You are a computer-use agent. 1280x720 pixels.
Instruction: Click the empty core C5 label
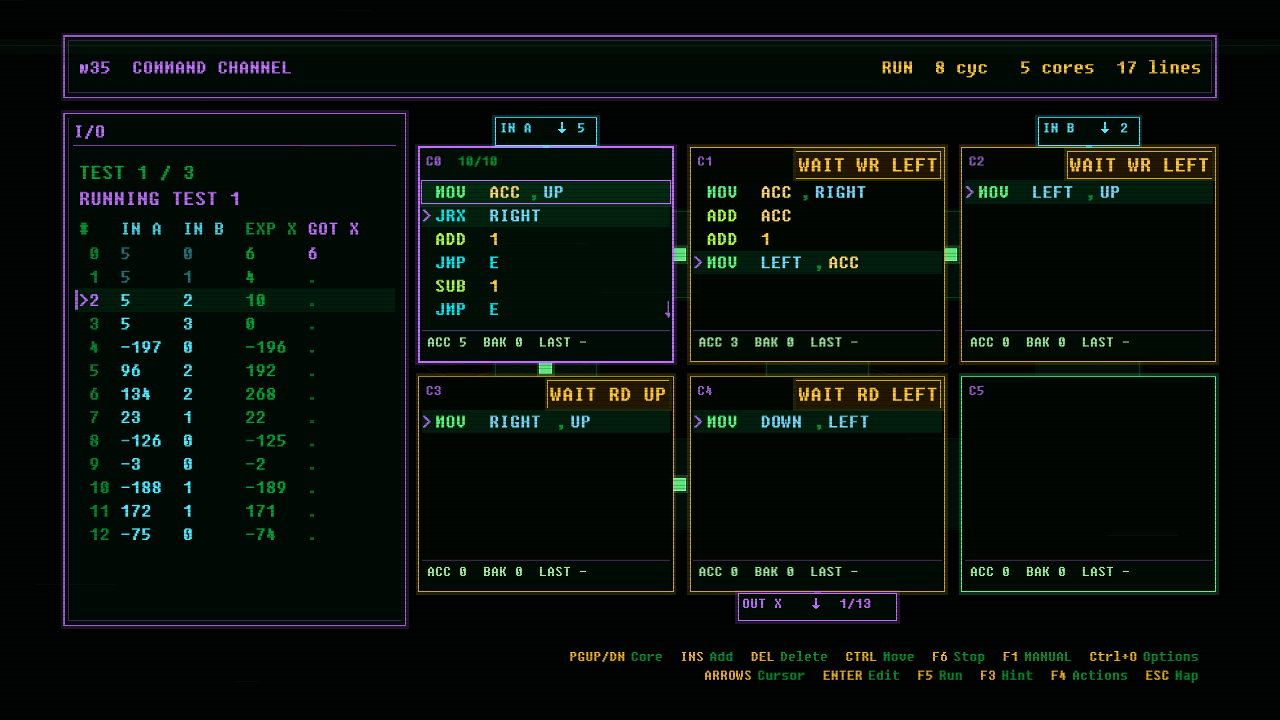coord(977,391)
